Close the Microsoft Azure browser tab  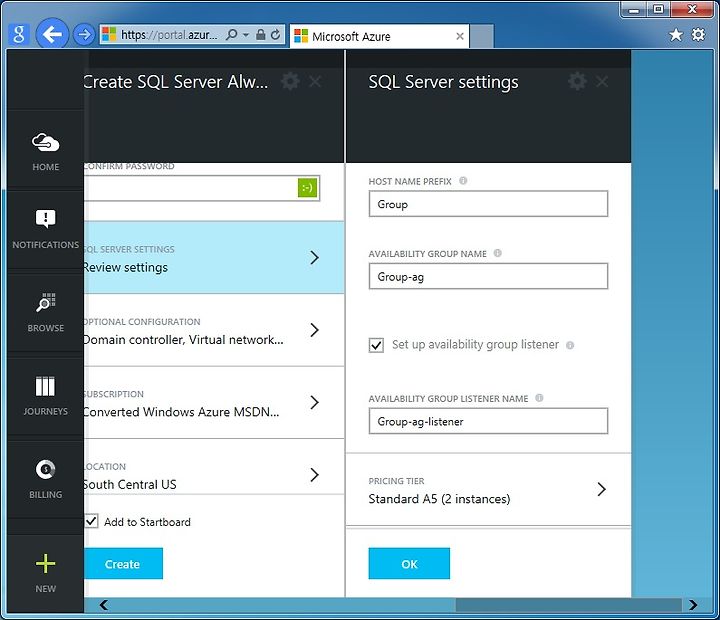460,36
